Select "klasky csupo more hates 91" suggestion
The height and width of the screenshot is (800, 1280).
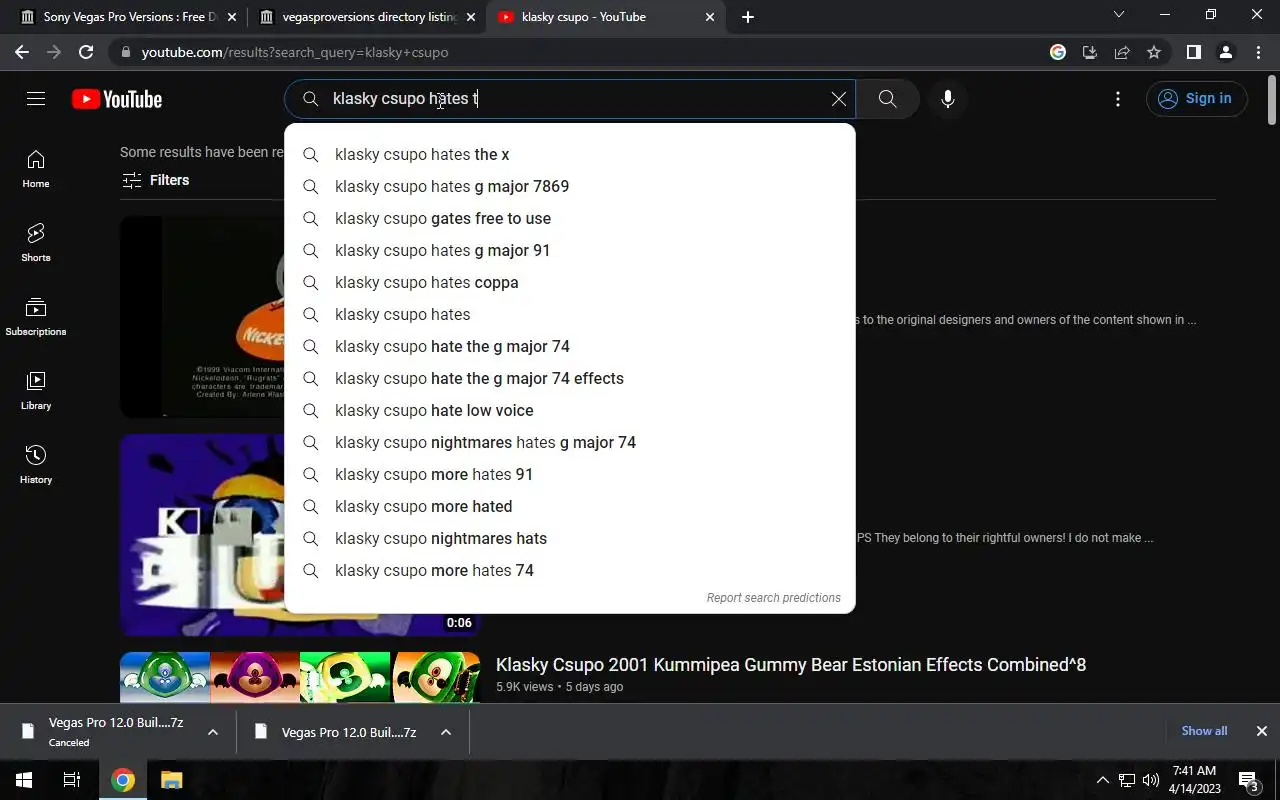(570, 474)
